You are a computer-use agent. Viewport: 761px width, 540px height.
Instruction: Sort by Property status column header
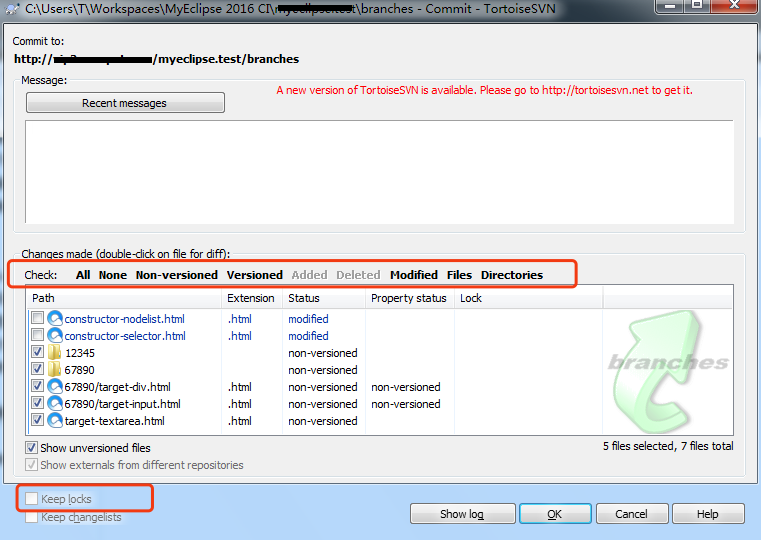click(x=410, y=298)
